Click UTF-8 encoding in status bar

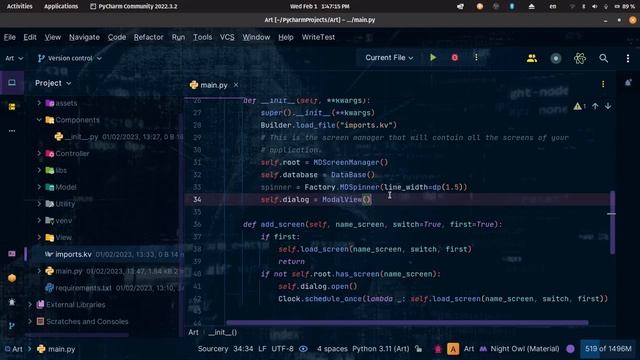click(x=282, y=349)
